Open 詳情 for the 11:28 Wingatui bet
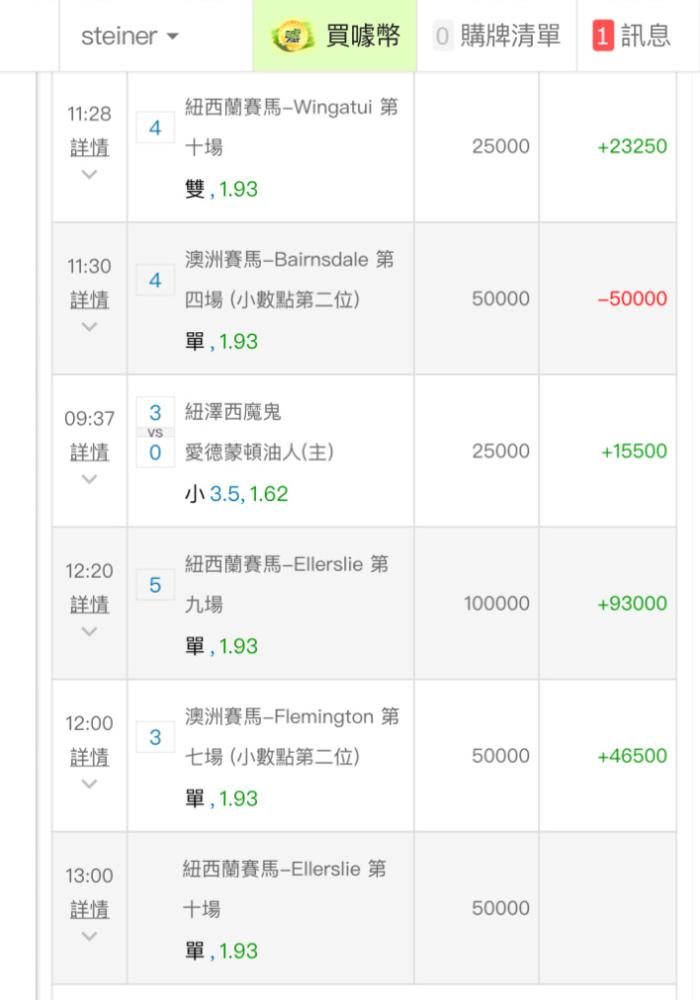The width and height of the screenshot is (700, 1000). [x=89, y=147]
